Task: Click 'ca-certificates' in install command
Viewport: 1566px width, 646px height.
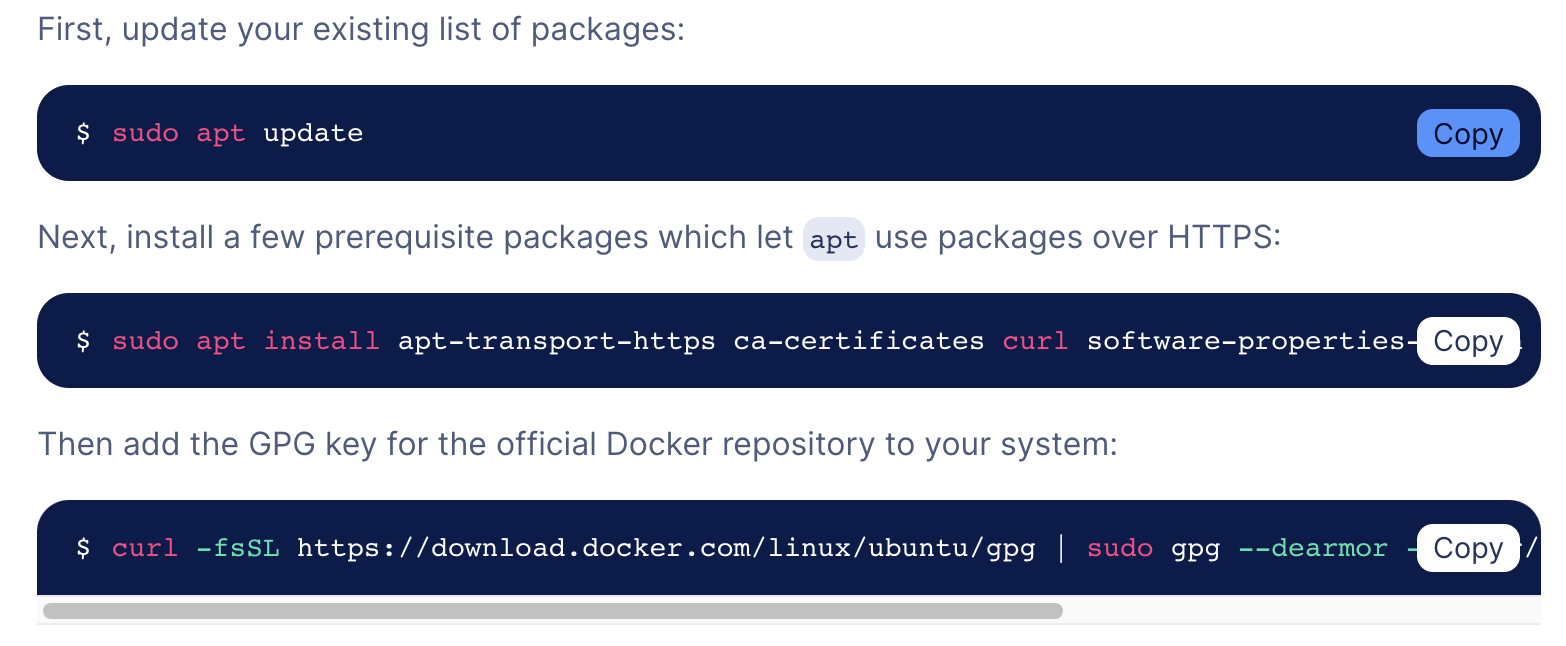Action: pos(859,341)
